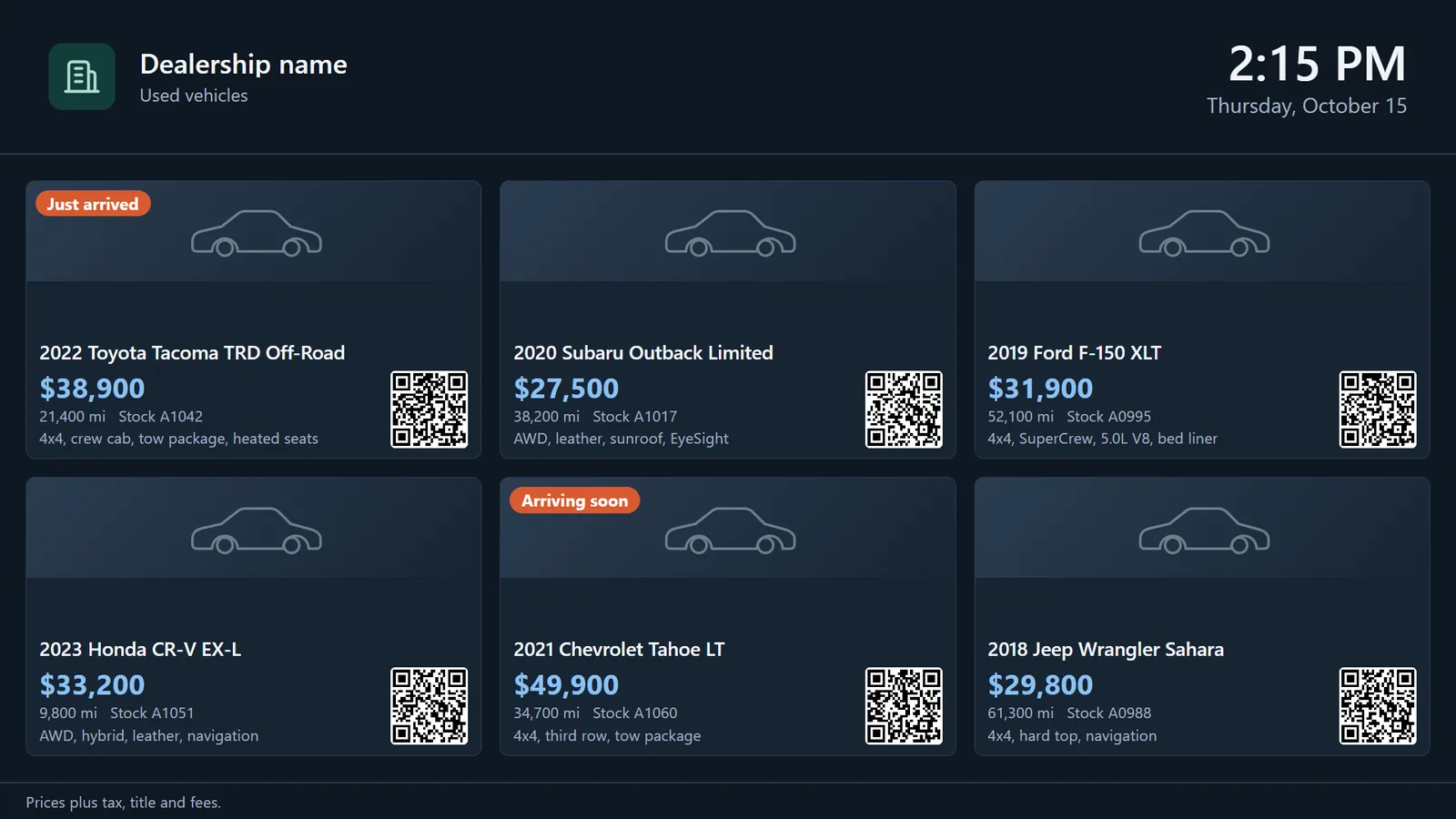Click the Honda CR-V car placeholder image

pyautogui.click(x=254, y=528)
